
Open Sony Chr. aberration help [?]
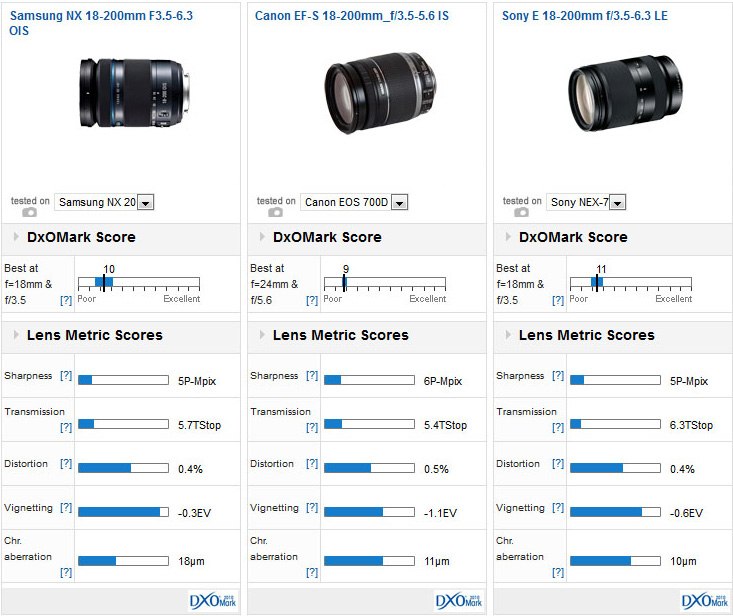(x=558, y=573)
